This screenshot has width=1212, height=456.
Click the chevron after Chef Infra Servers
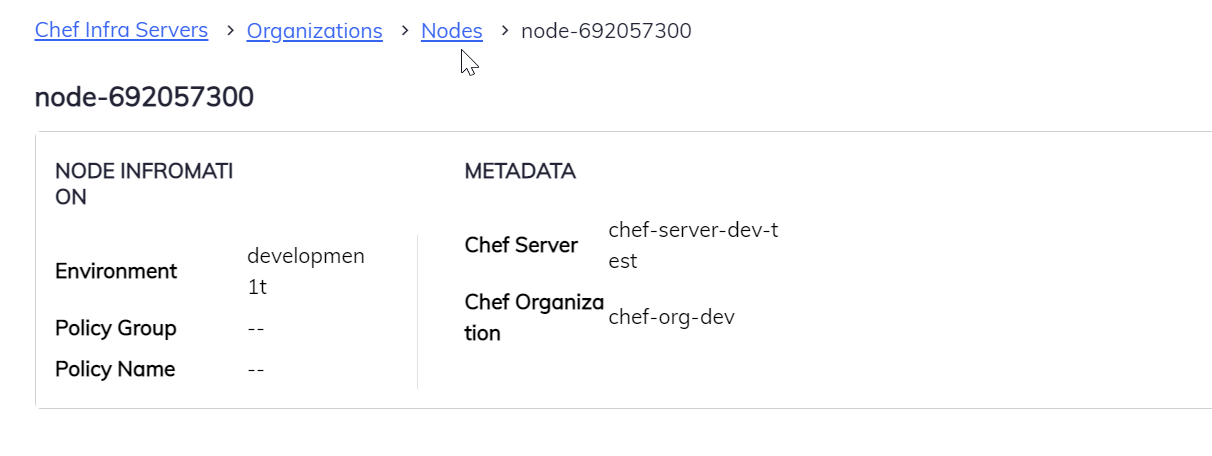228,31
